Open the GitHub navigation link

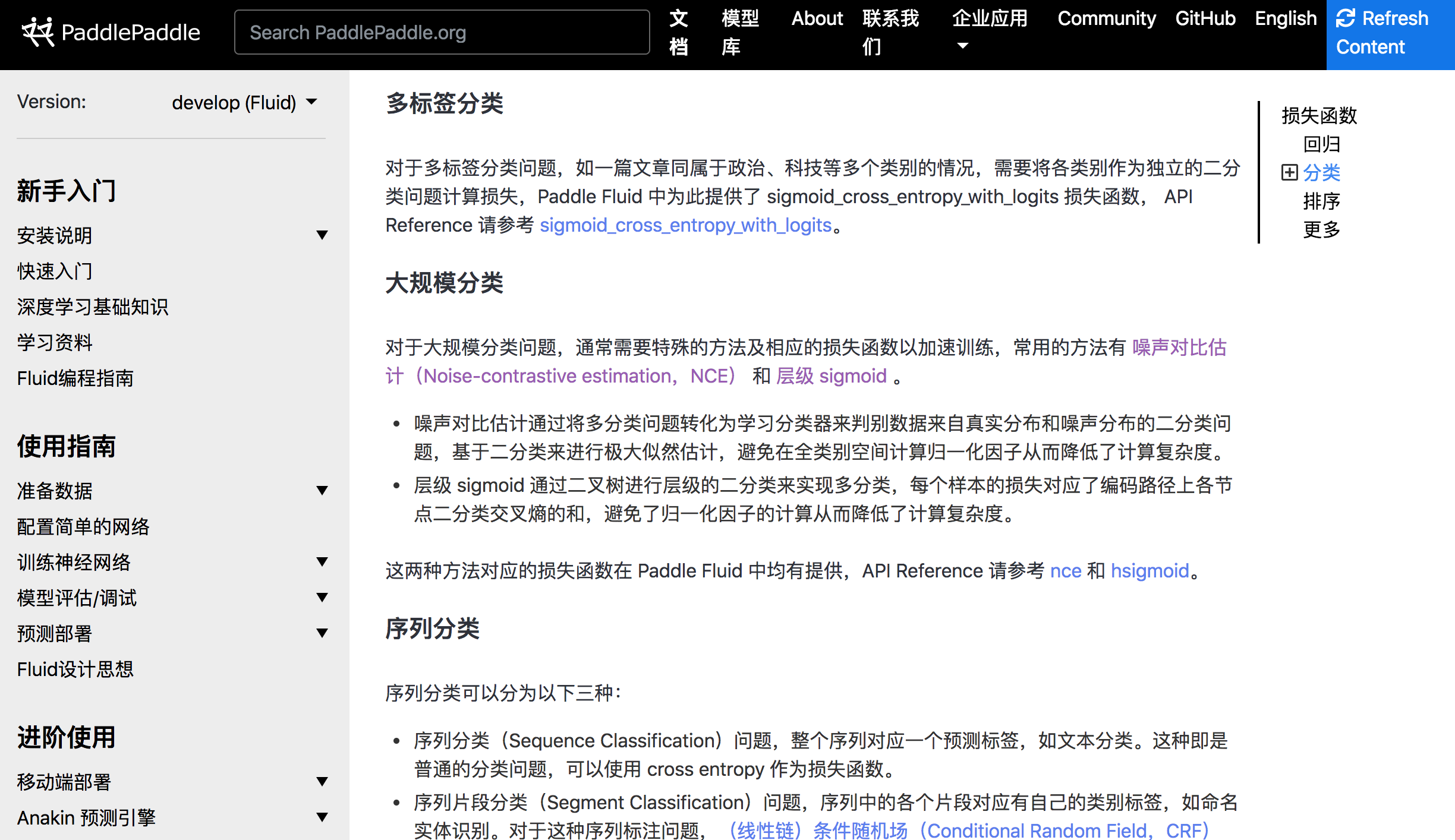(1205, 19)
